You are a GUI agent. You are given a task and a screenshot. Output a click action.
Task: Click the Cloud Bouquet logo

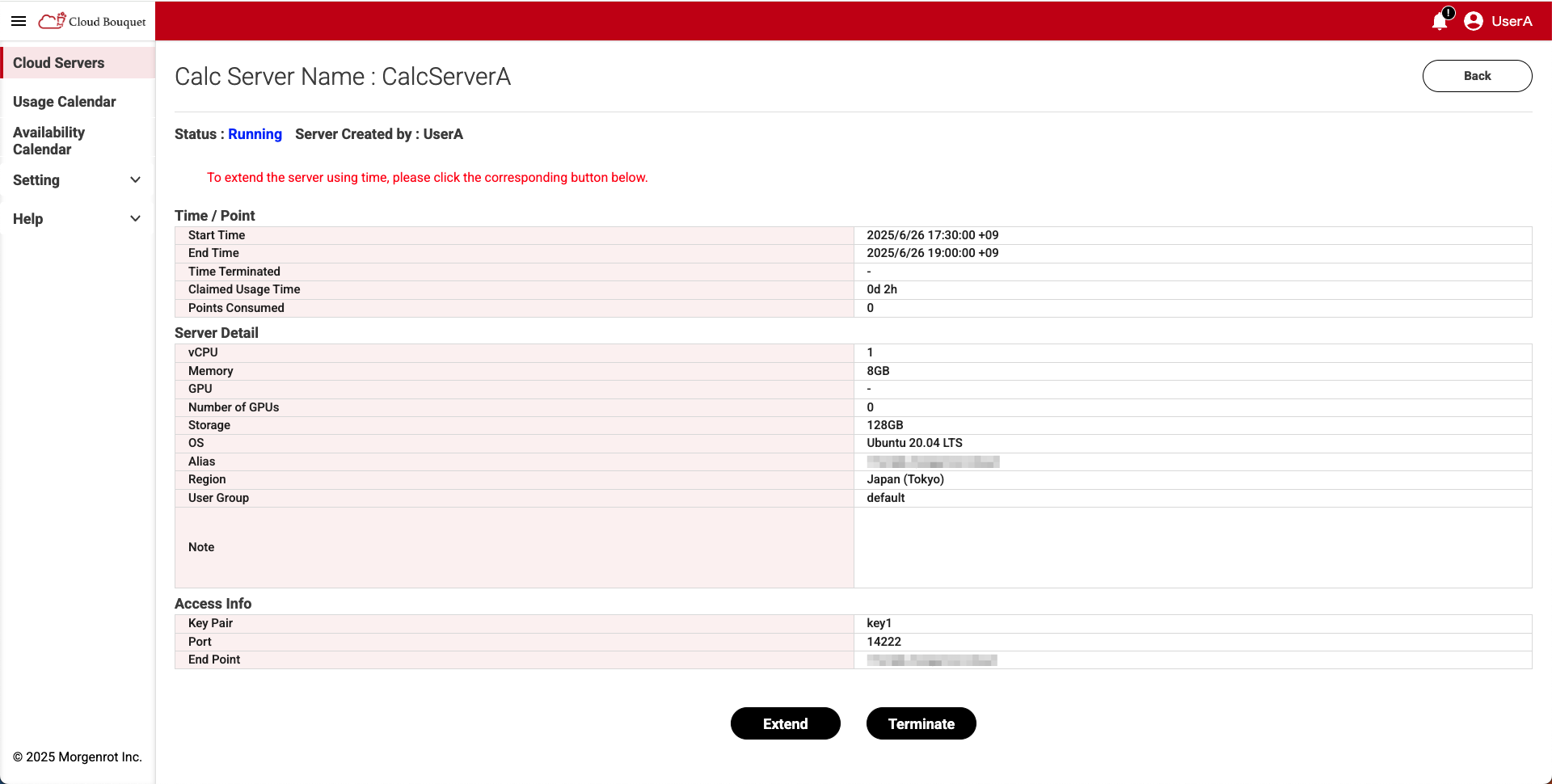[93, 21]
